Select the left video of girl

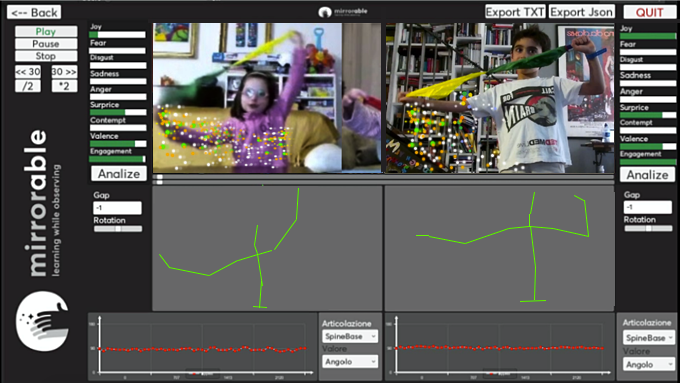coord(267,98)
